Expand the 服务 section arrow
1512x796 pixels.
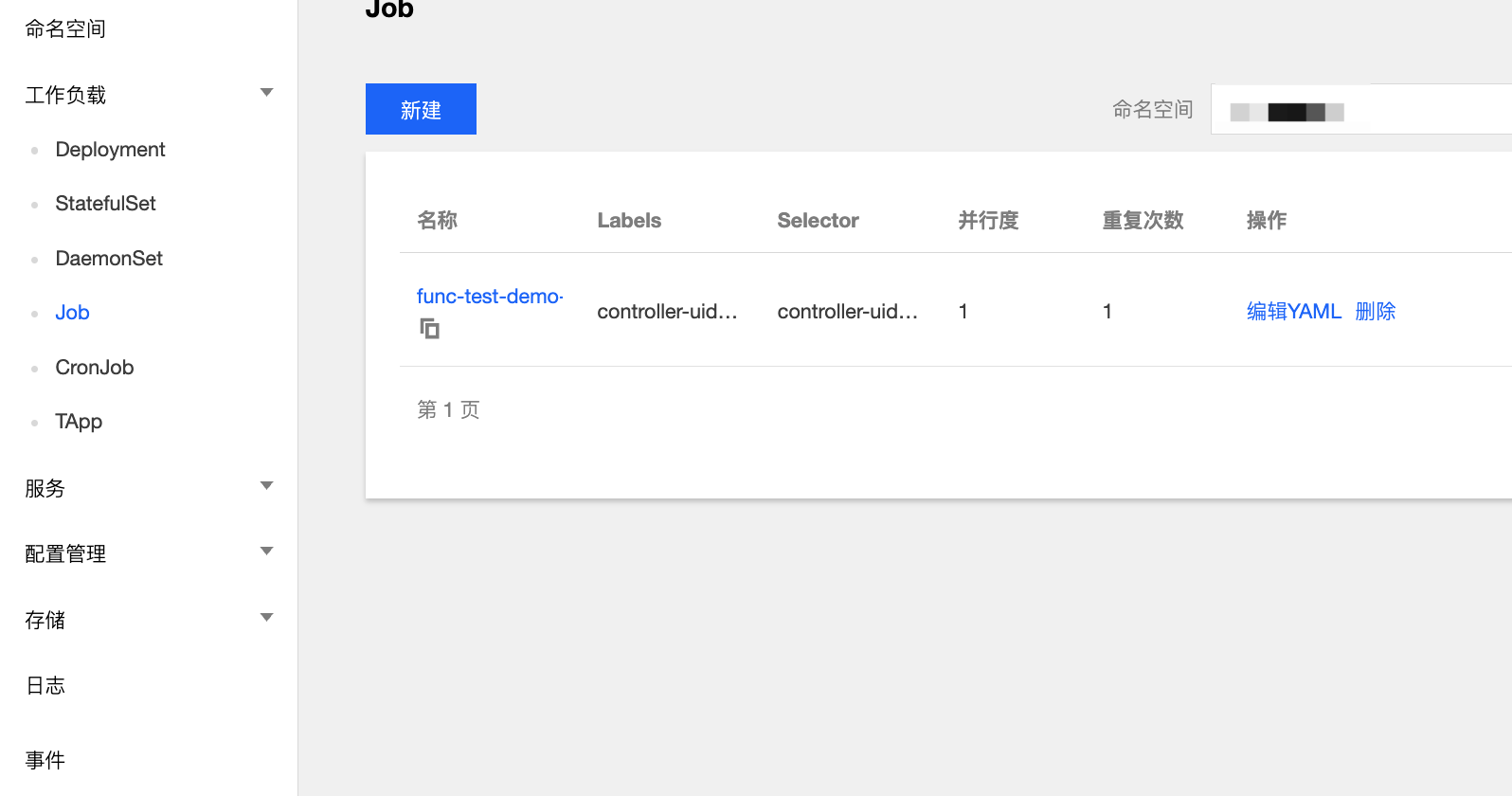pos(266,486)
